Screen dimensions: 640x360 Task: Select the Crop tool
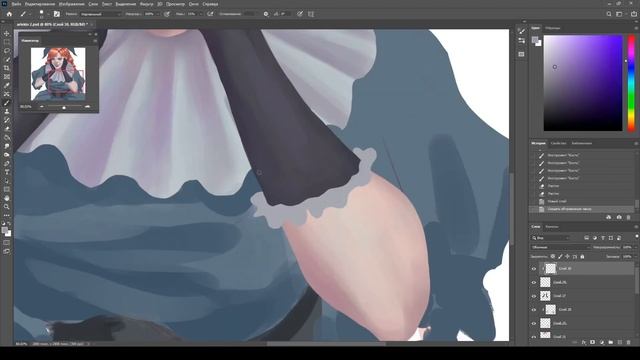pos(7,68)
